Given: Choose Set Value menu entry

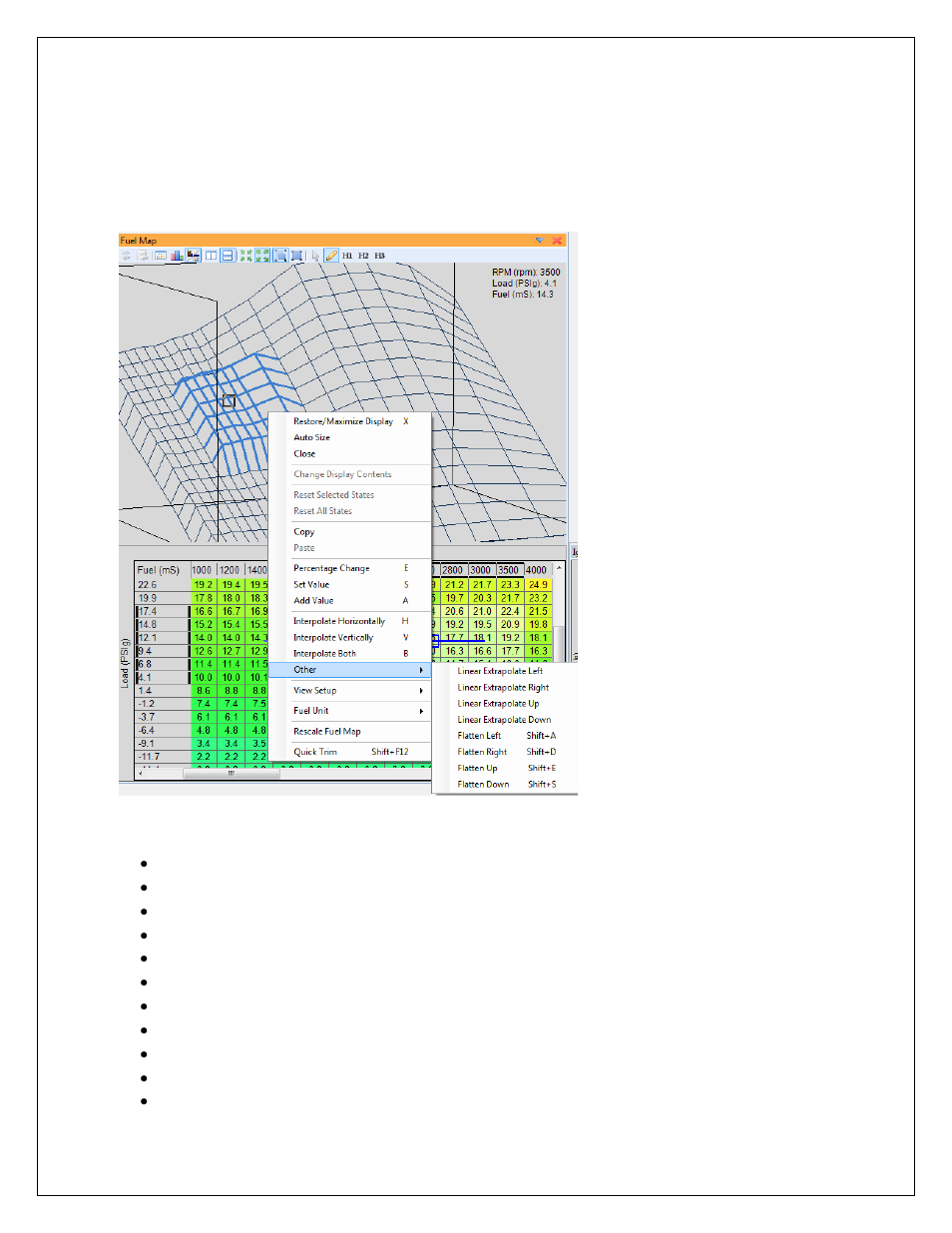Looking at the screenshot, I should coord(350,585).
